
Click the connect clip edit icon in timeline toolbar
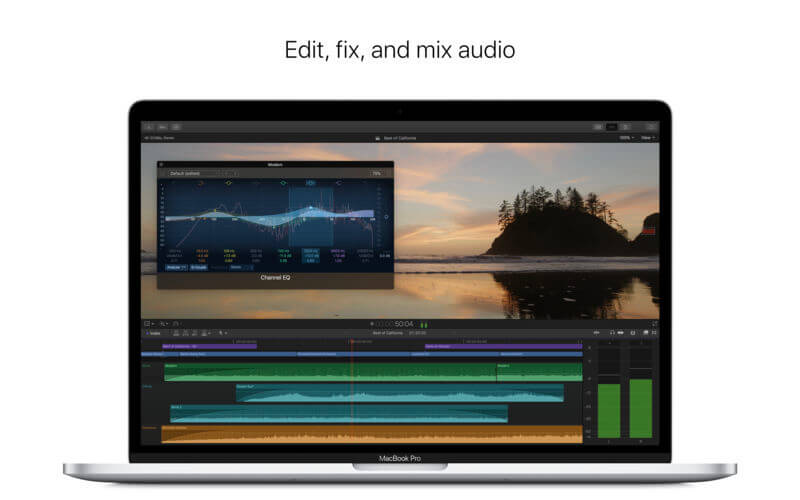pyautogui.click(x=176, y=333)
